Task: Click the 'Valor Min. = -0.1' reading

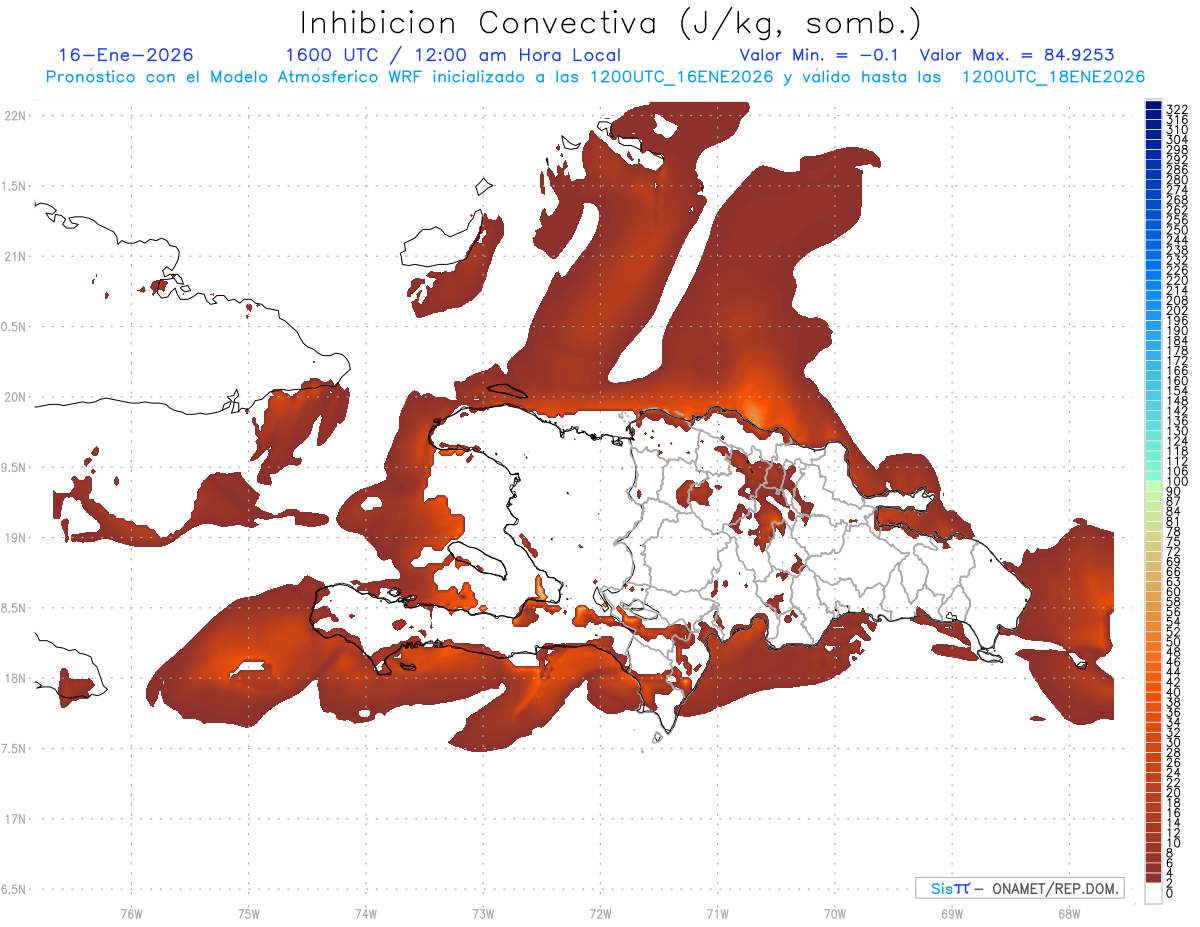Action: tap(821, 55)
